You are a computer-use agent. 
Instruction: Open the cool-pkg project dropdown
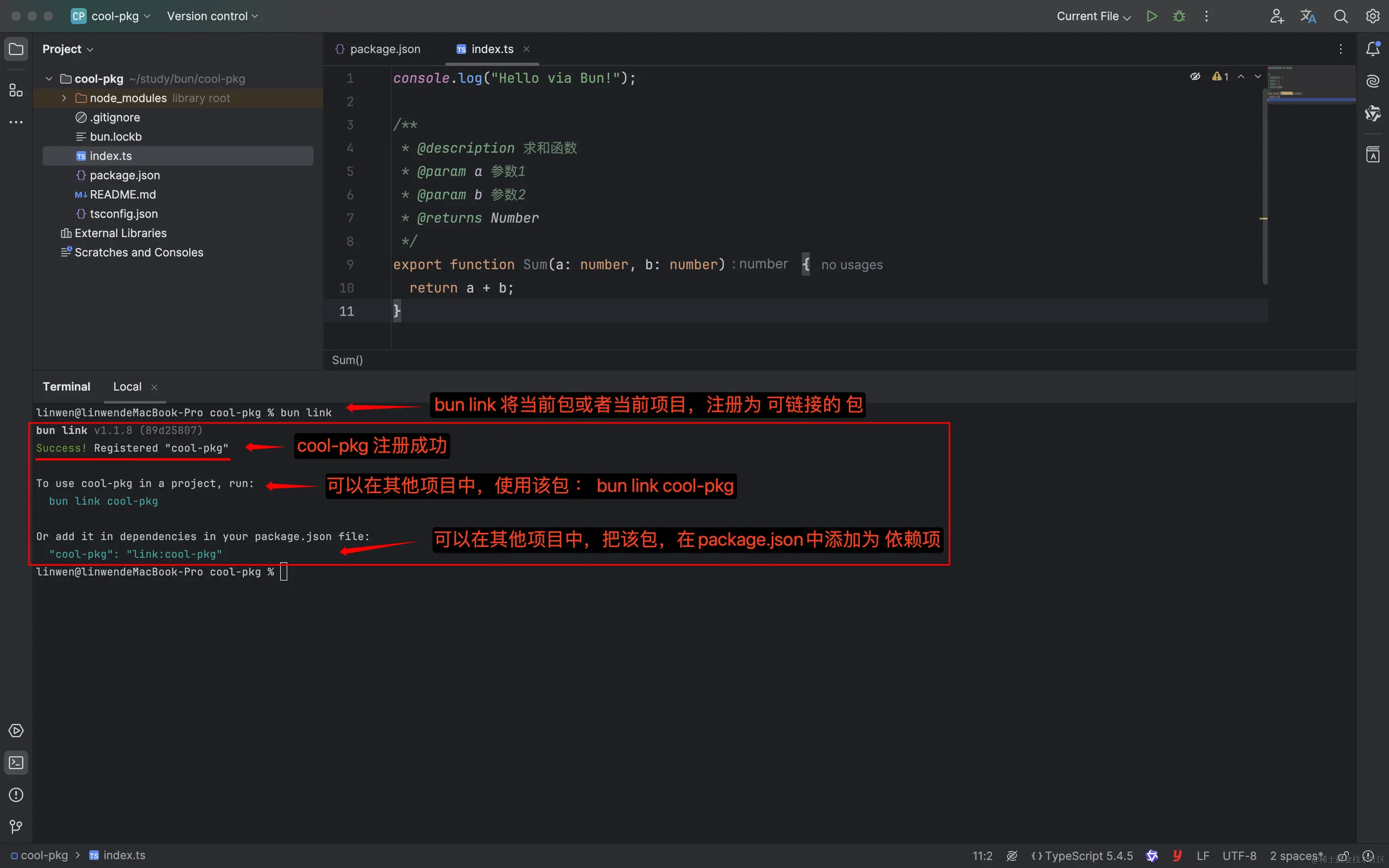click(x=111, y=16)
